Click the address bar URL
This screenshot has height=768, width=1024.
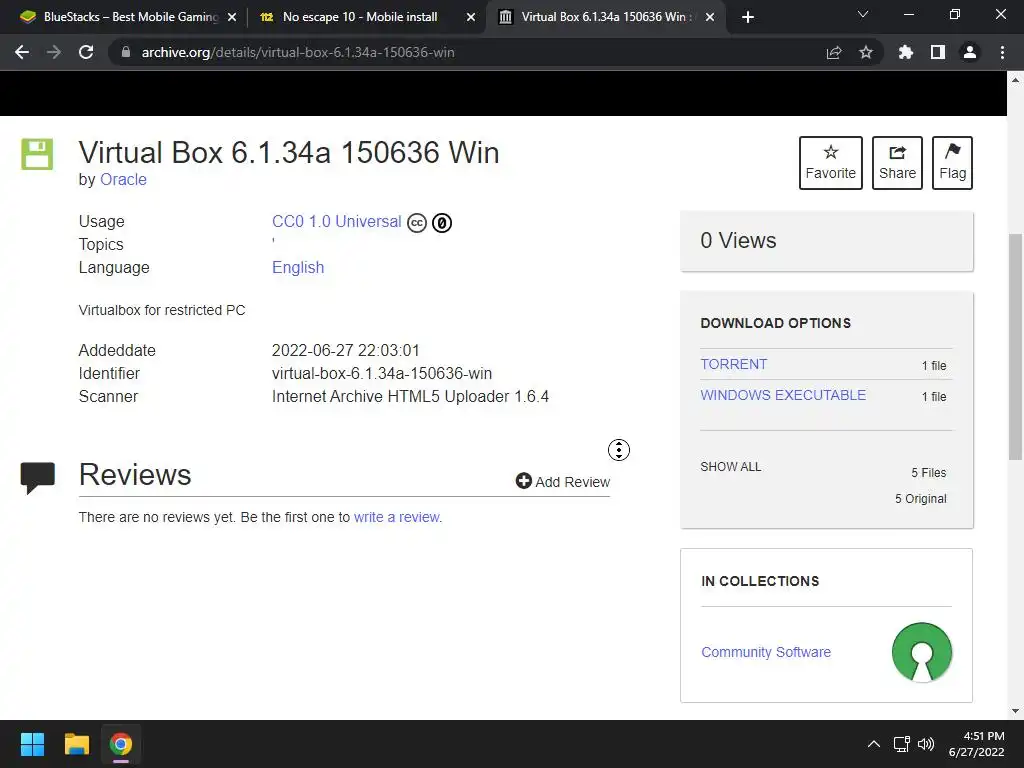coord(298,52)
